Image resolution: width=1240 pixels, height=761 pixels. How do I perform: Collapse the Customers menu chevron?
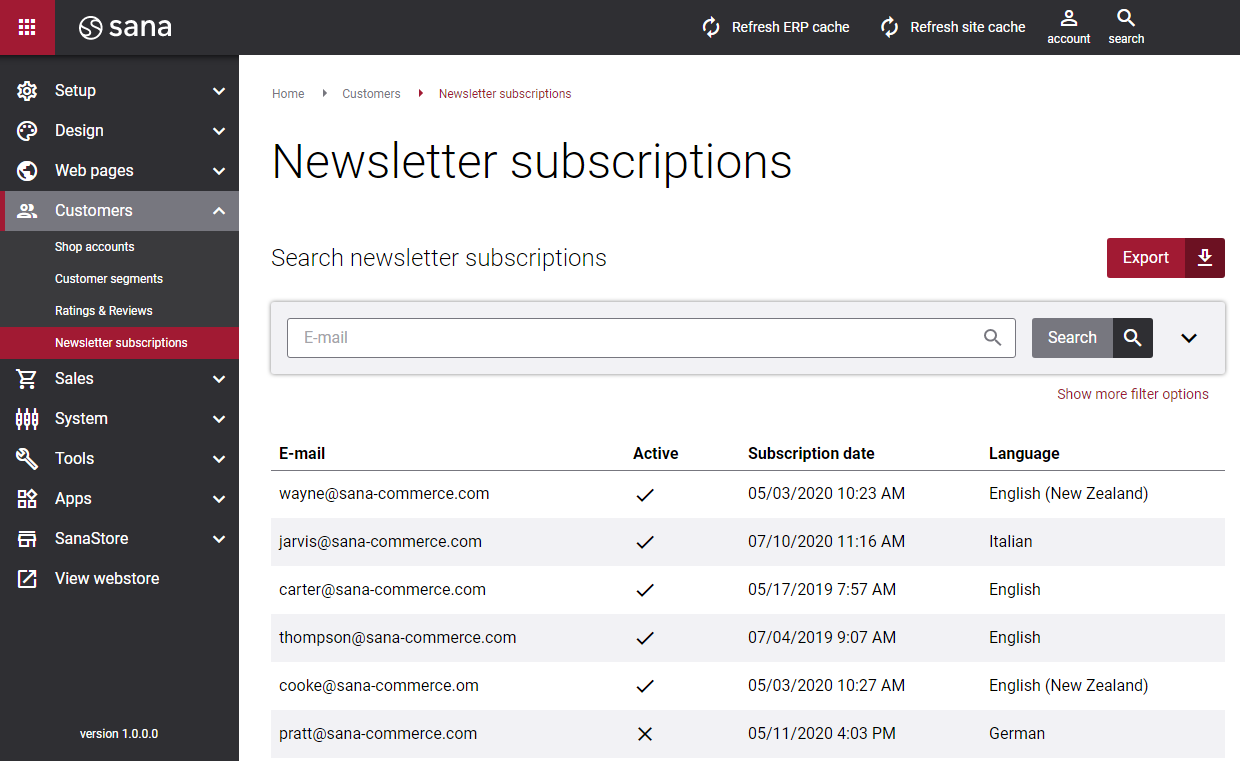pos(219,211)
